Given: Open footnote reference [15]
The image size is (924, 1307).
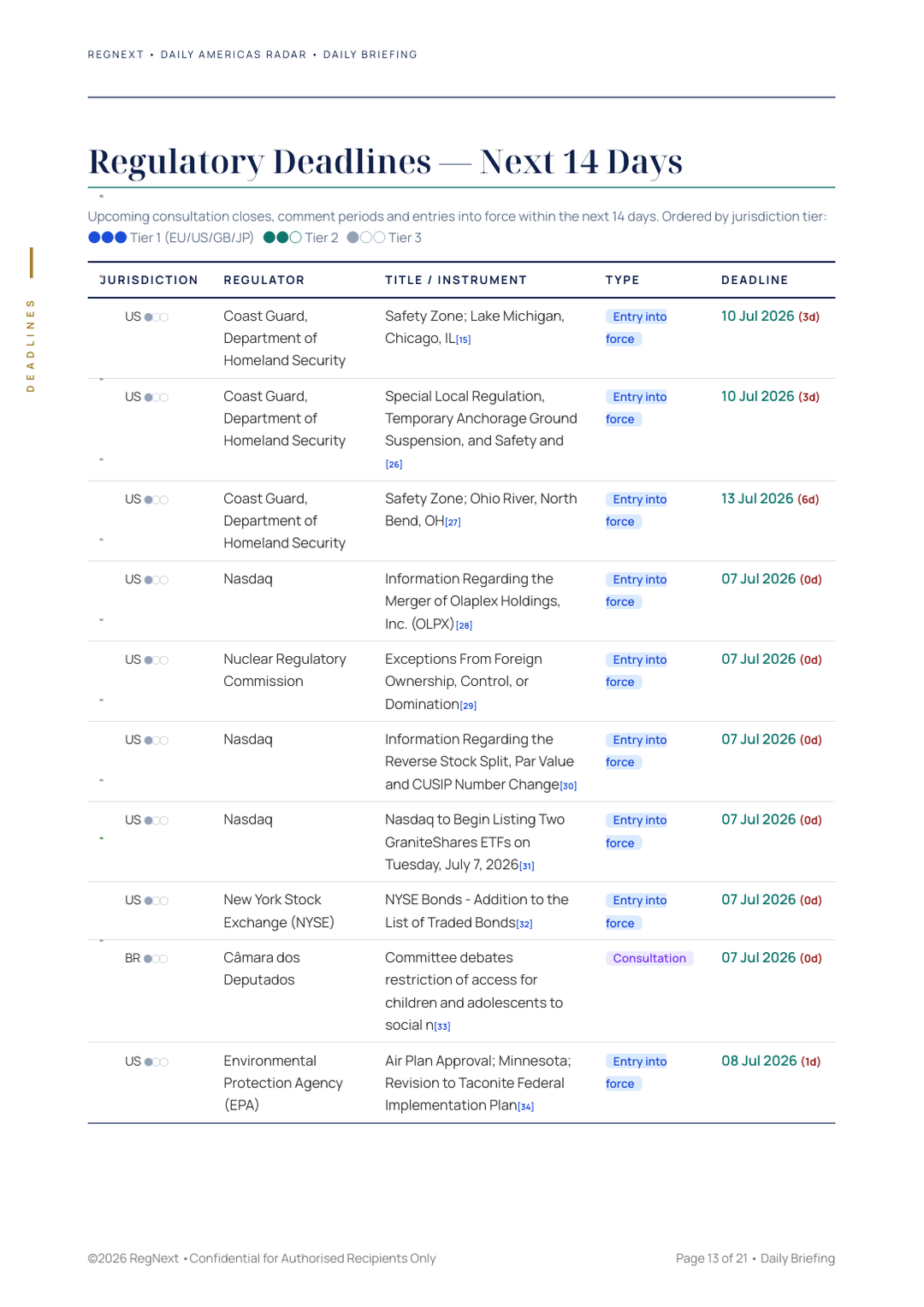Looking at the screenshot, I should point(464,340).
